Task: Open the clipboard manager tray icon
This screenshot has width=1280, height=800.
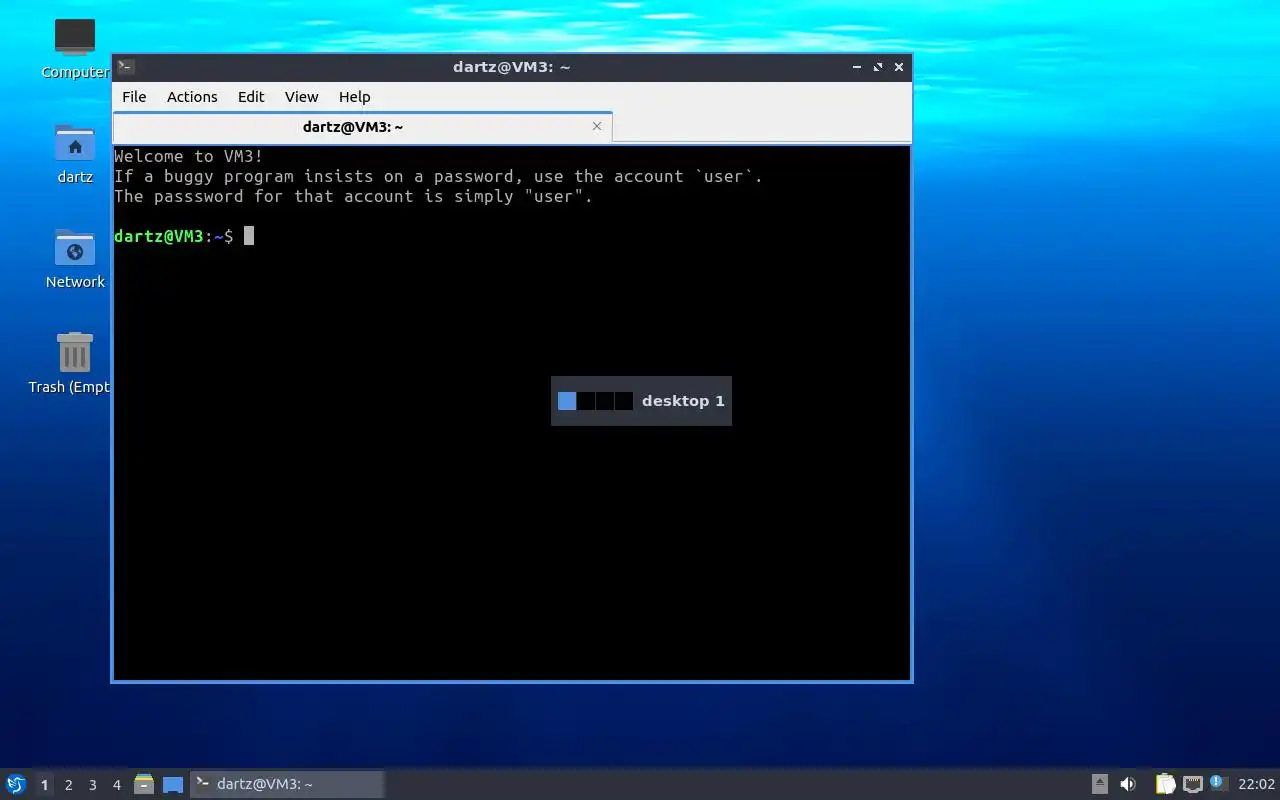Action: (x=1165, y=784)
